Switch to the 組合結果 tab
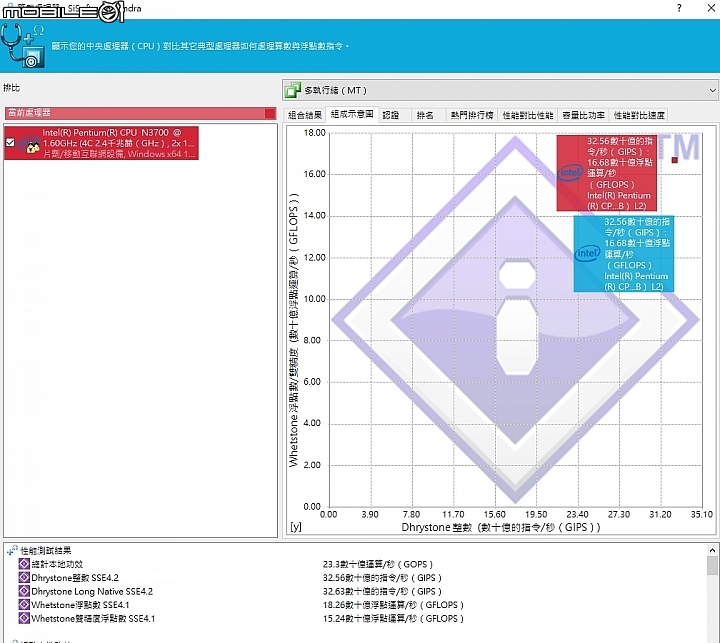The width and height of the screenshot is (720, 643). (304, 115)
